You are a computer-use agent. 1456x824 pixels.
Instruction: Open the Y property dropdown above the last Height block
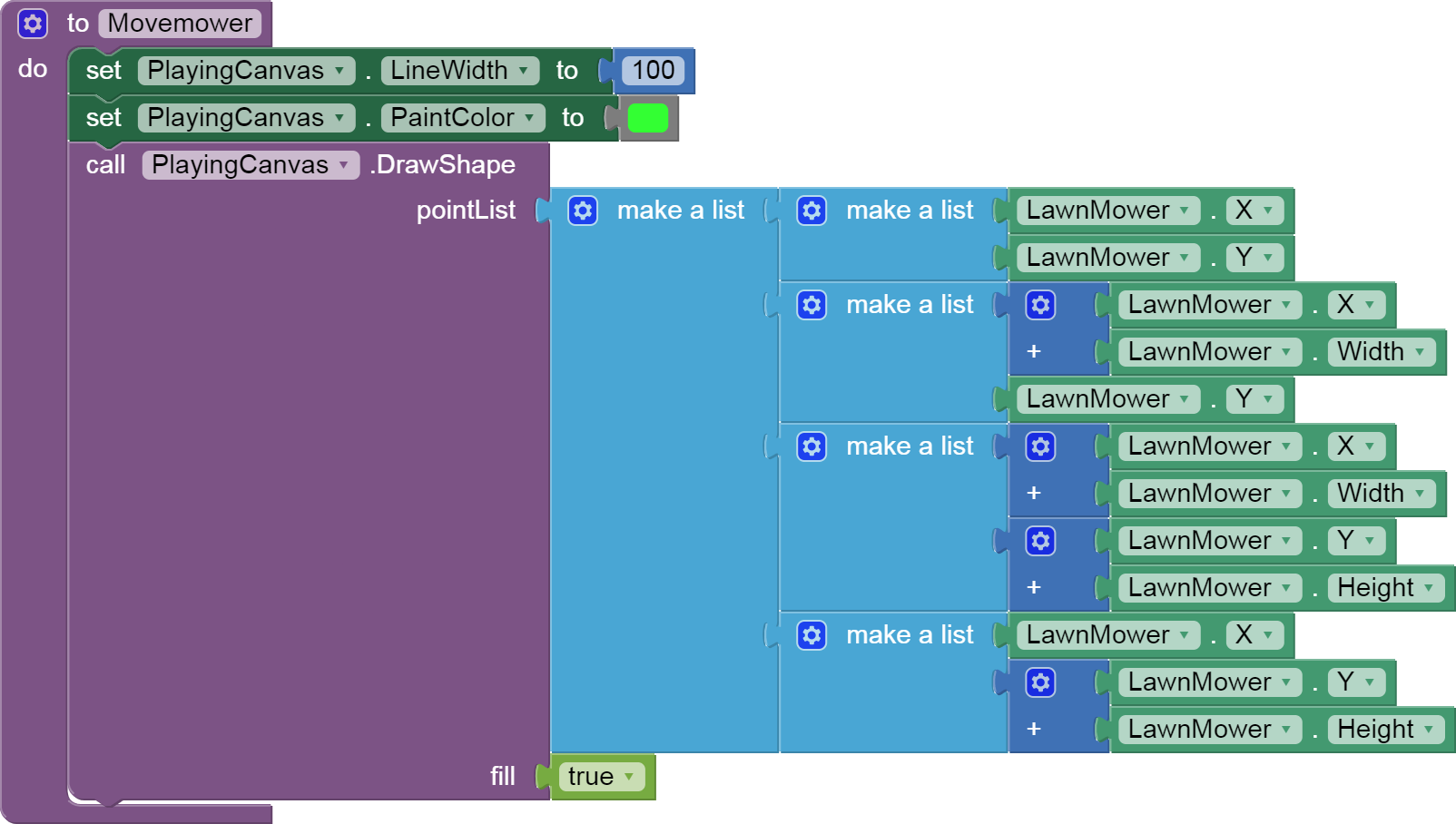tap(1357, 682)
